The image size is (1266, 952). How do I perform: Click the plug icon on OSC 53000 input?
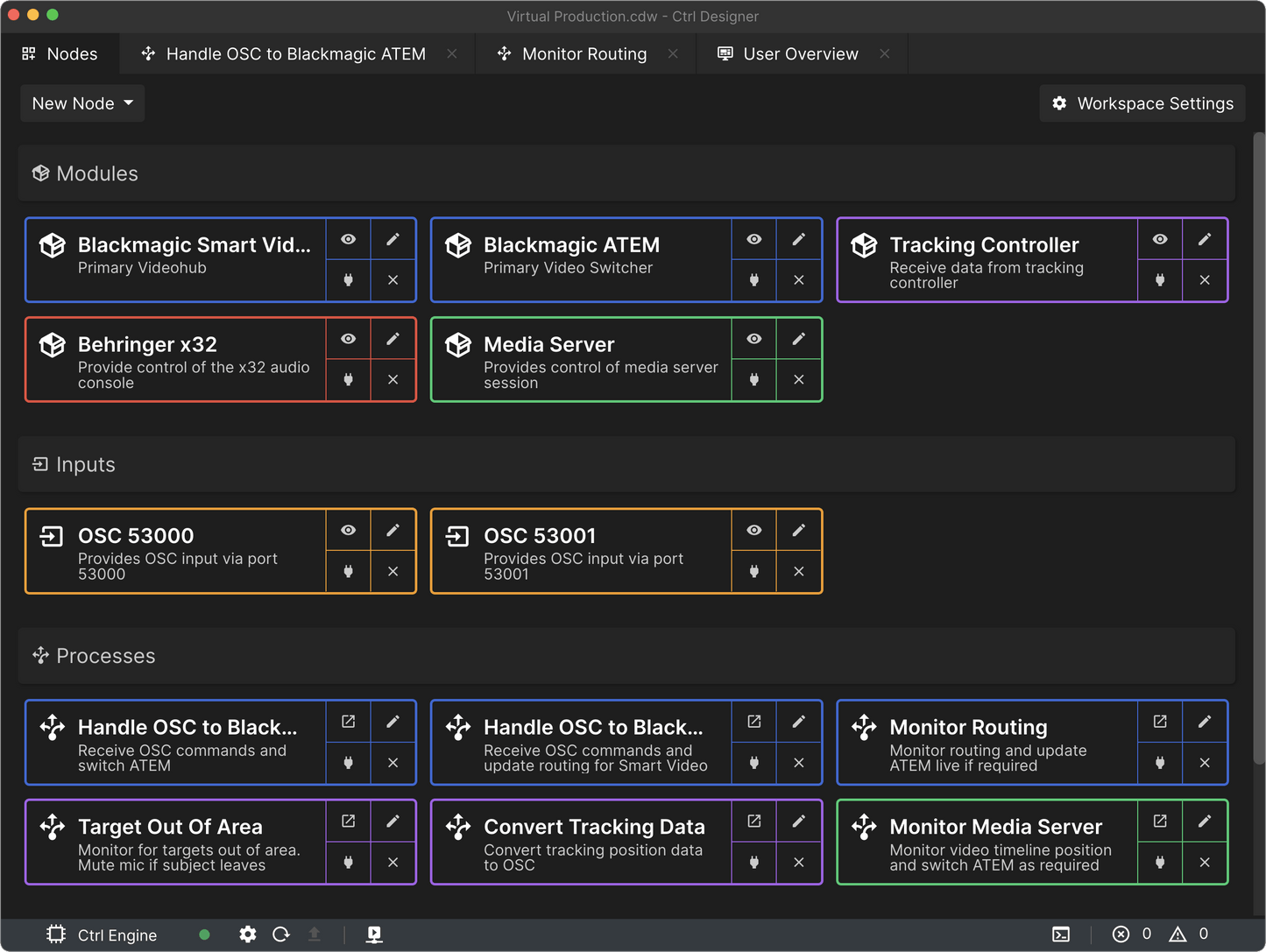(x=348, y=571)
